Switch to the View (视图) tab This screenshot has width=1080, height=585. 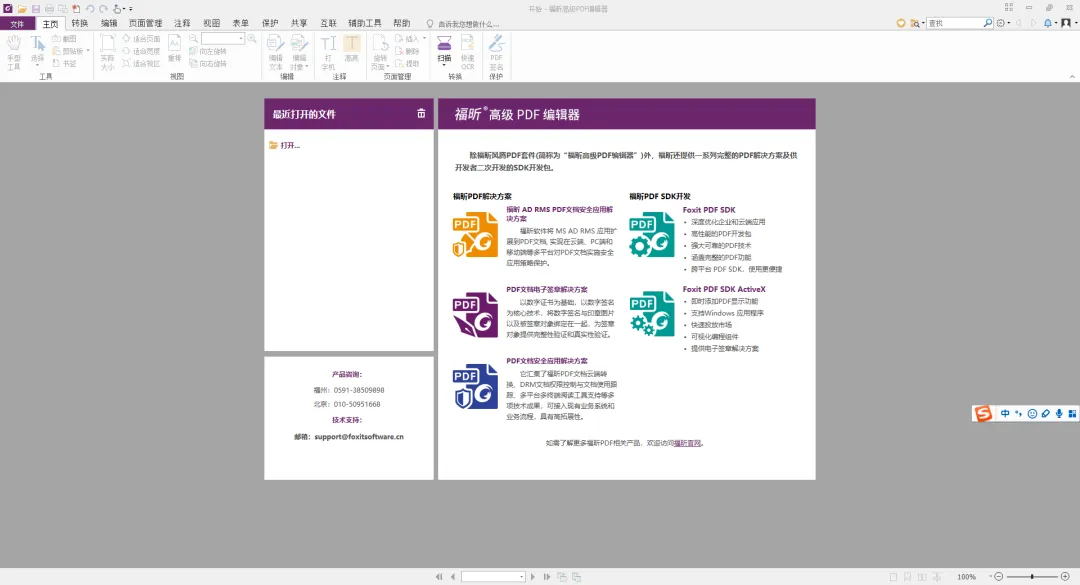(211, 23)
